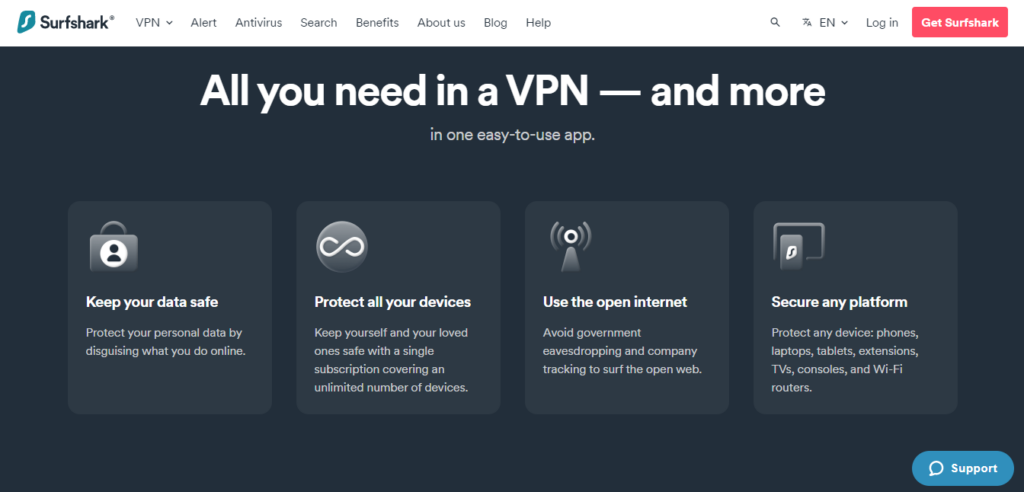Open the search magnifier icon
Viewport: 1024px width, 492px height.
(775, 22)
